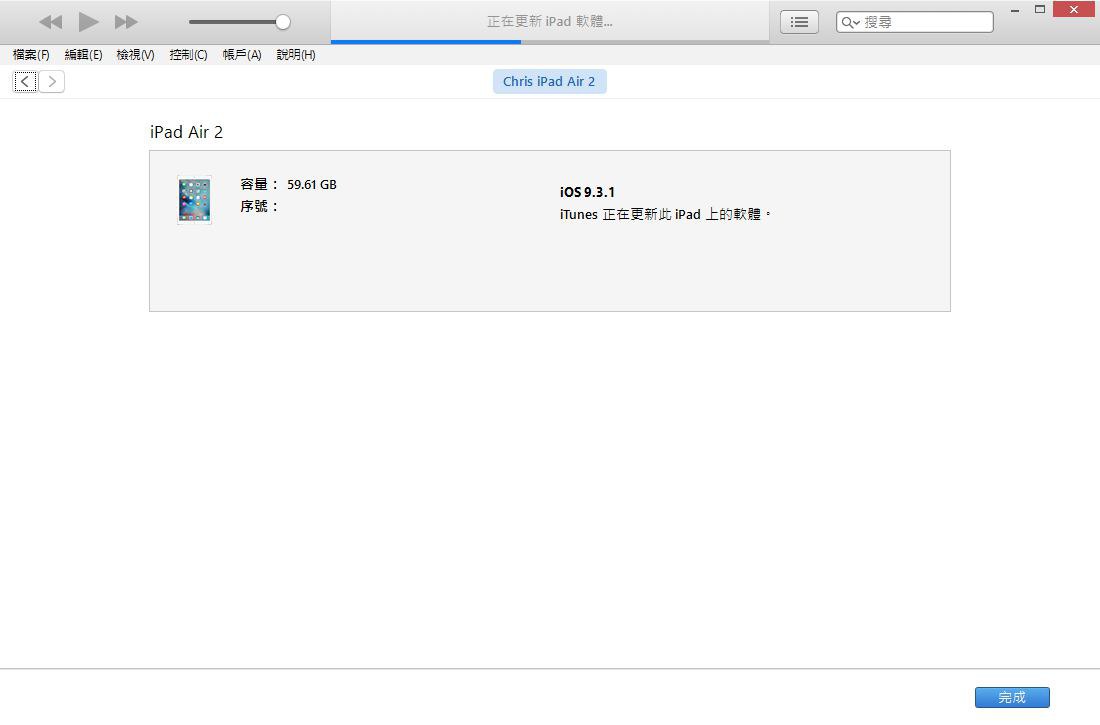This screenshot has width=1100, height=725.
Task: Open the 帳戶(A) menu
Action: [x=241, y=55]
